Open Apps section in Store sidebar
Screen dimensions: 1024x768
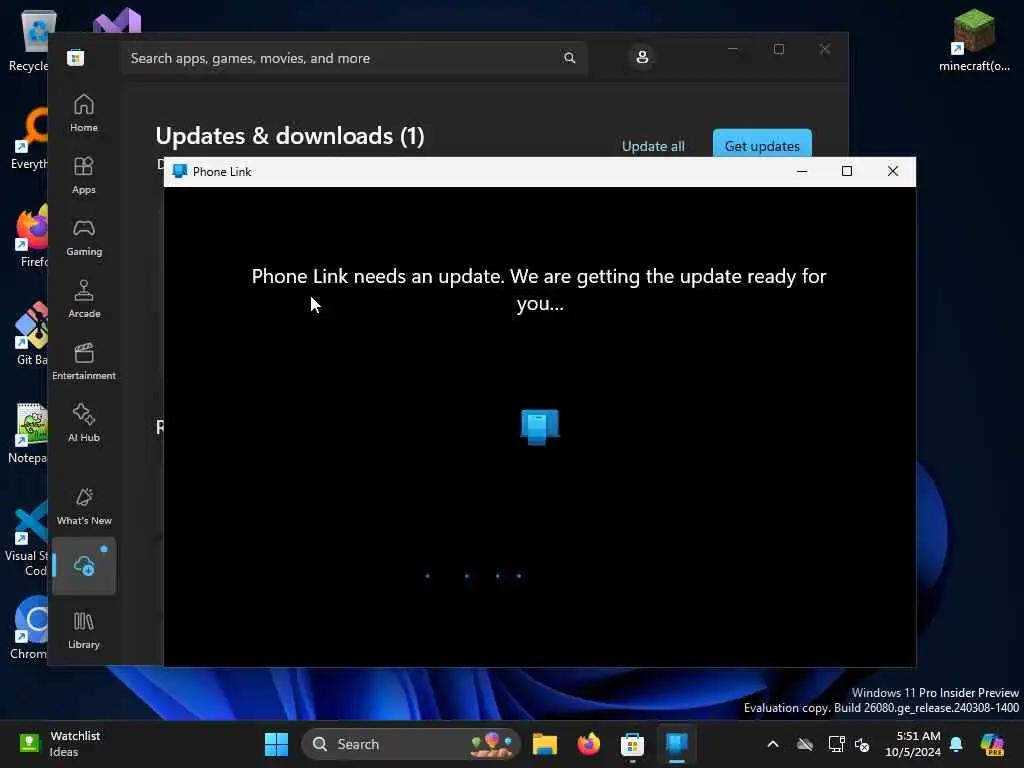[84, 175]
